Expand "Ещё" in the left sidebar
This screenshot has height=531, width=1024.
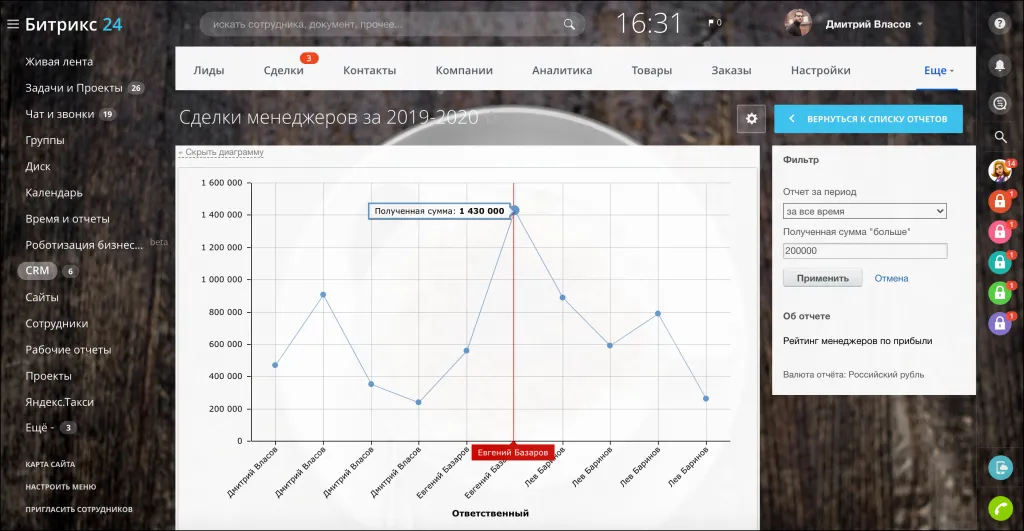pos(41,428)
